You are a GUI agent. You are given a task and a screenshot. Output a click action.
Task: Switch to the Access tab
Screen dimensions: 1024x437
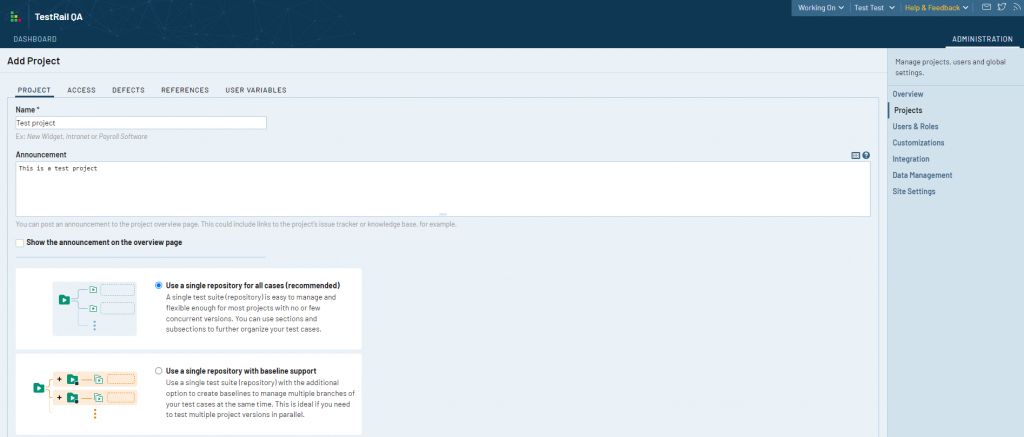point(82,90)
